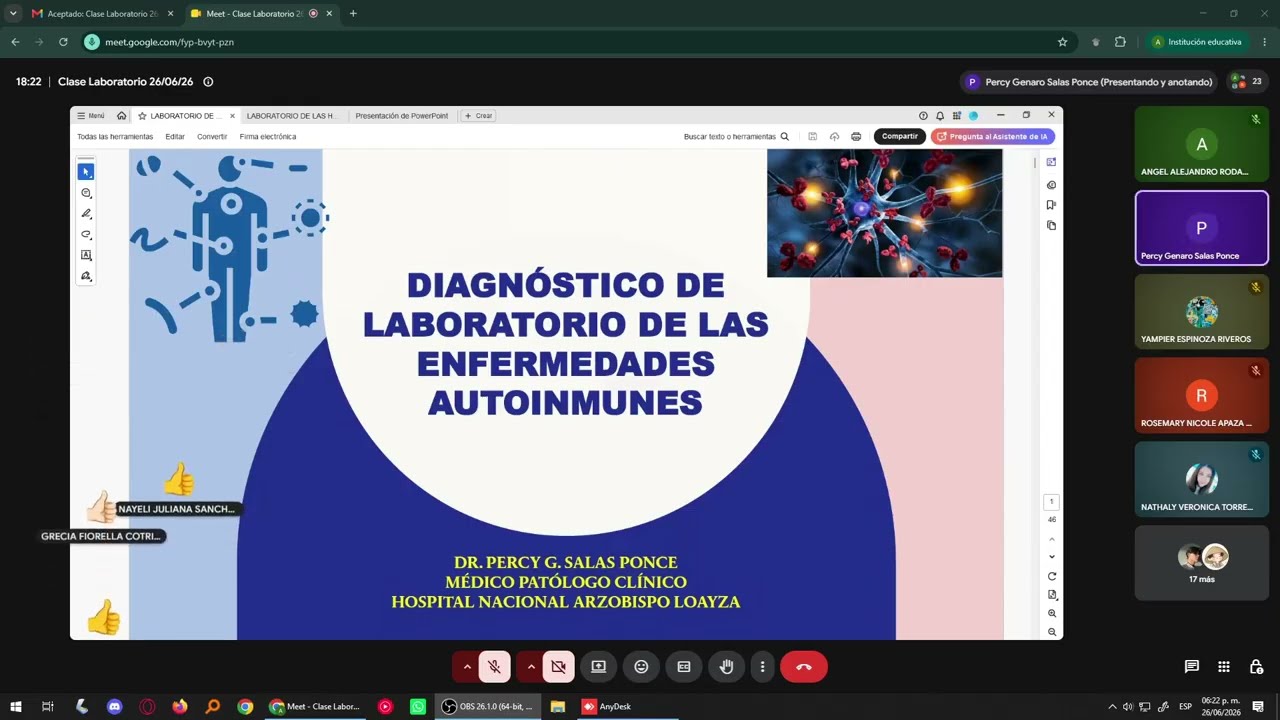This screenshot has height=720, width=1280.
Task: Open Chrome tab search dropdown arrow
Action: coord(13,14)
